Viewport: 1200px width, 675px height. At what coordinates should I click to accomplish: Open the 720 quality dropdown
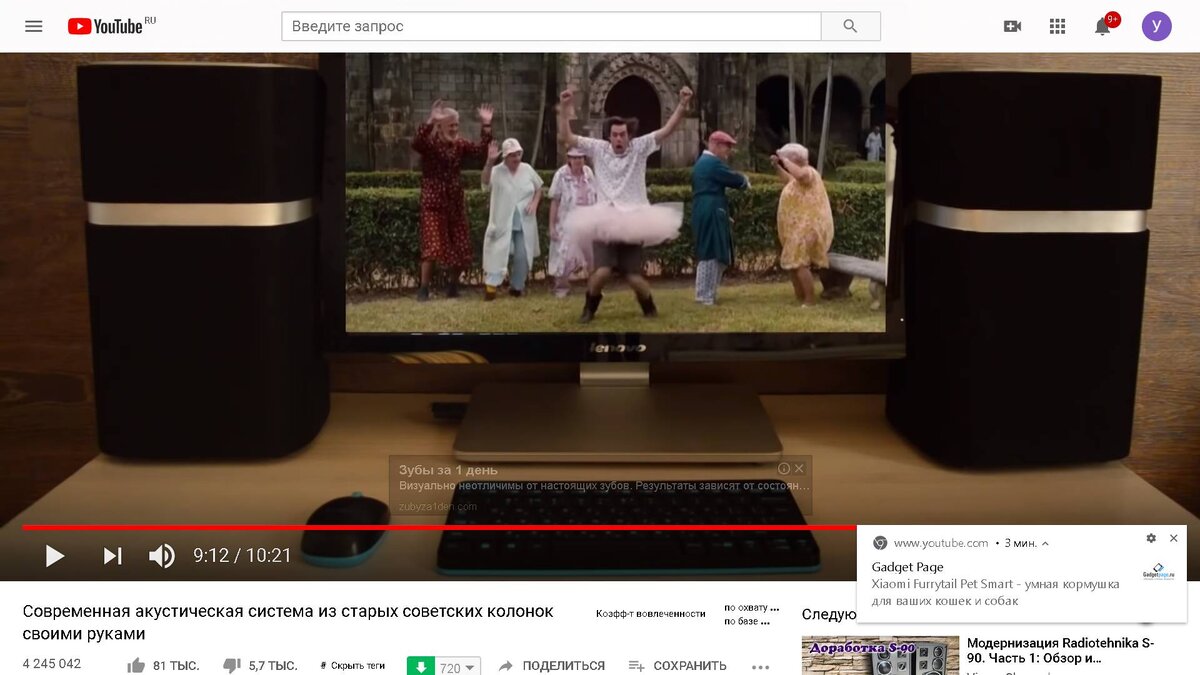tap(458, 667)
